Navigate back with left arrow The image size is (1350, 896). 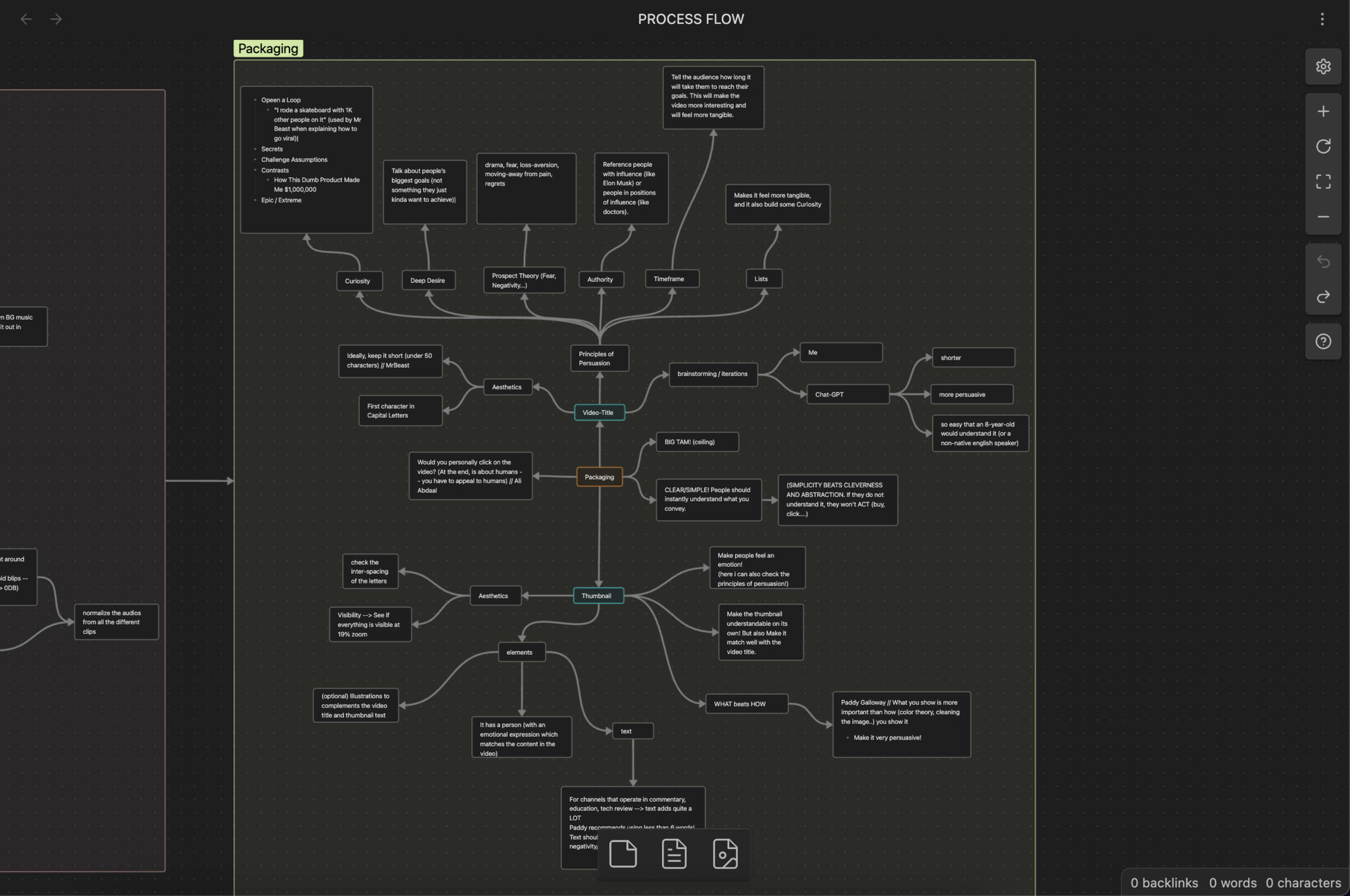pyautogui.click(x=26, y=19)
